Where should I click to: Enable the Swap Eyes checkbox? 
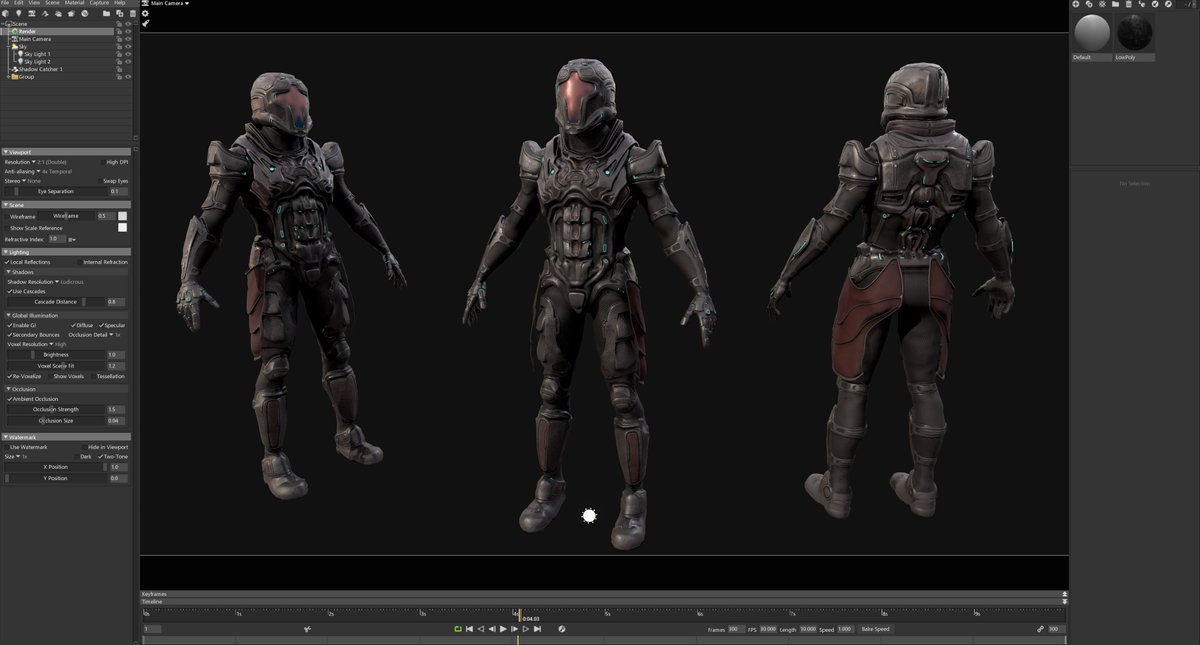coord(100,181)
